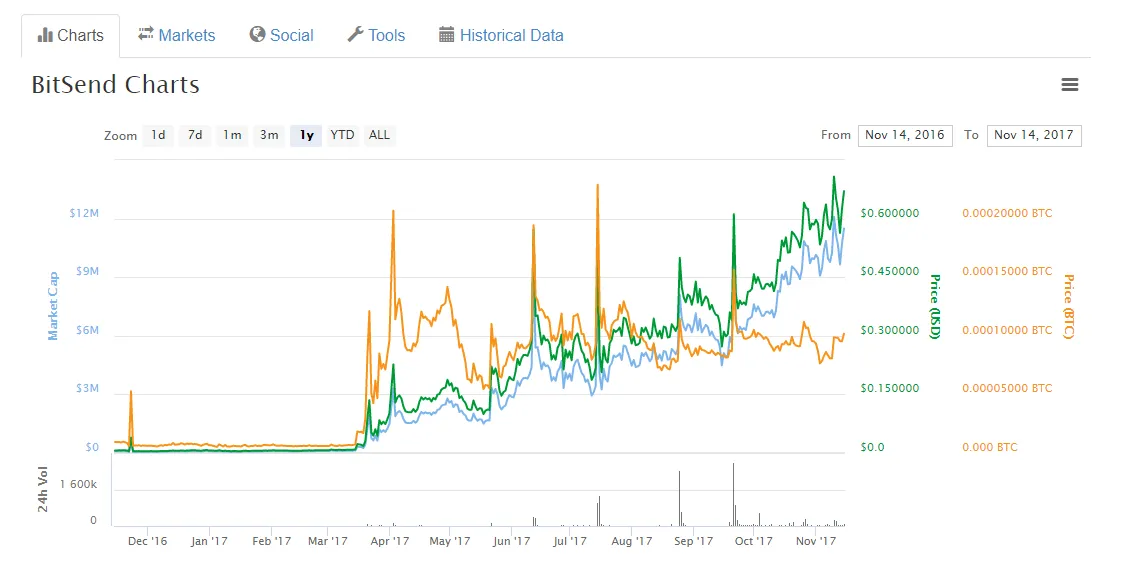The width and height of the screenshot is (1137, 563).
Task: Switch to the Markets tab
Action: pyautogui.click(x=177, y=35)
